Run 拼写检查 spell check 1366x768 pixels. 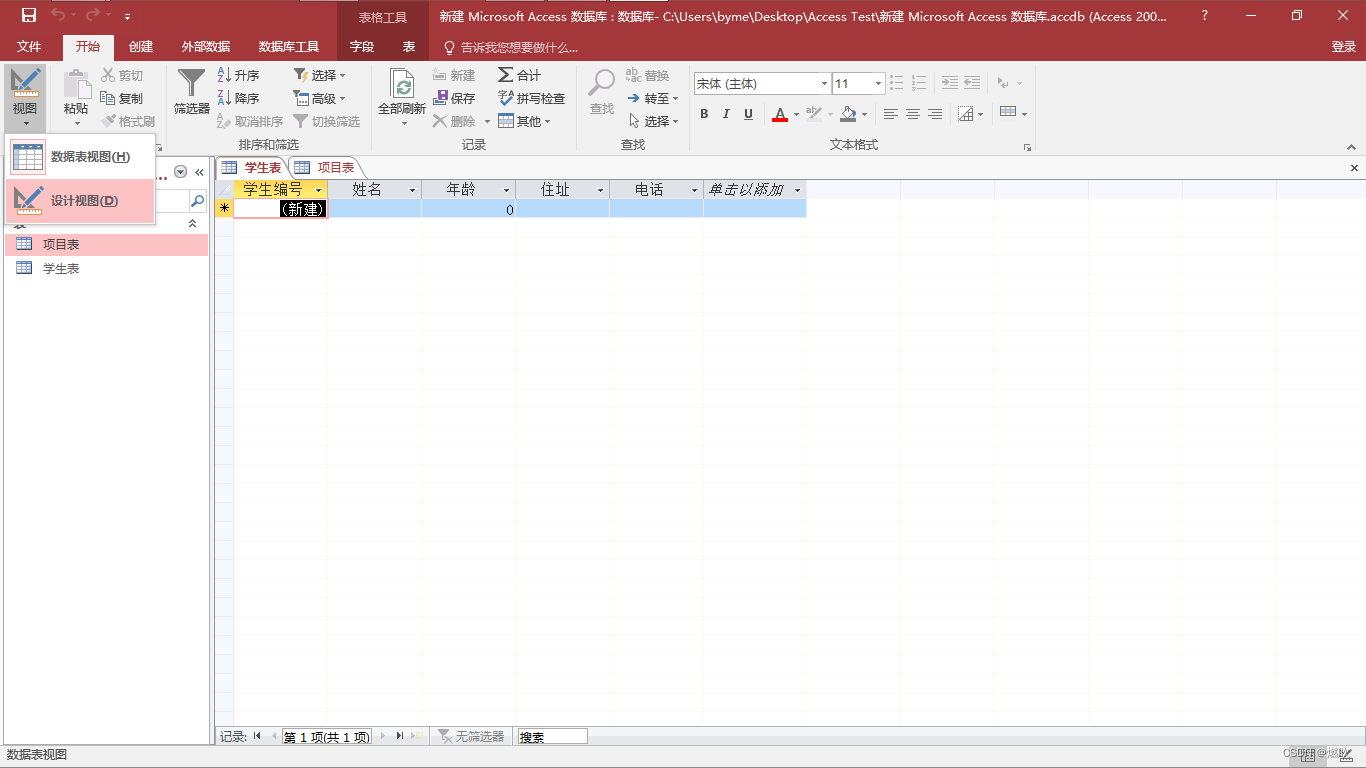tap(531, 98)
